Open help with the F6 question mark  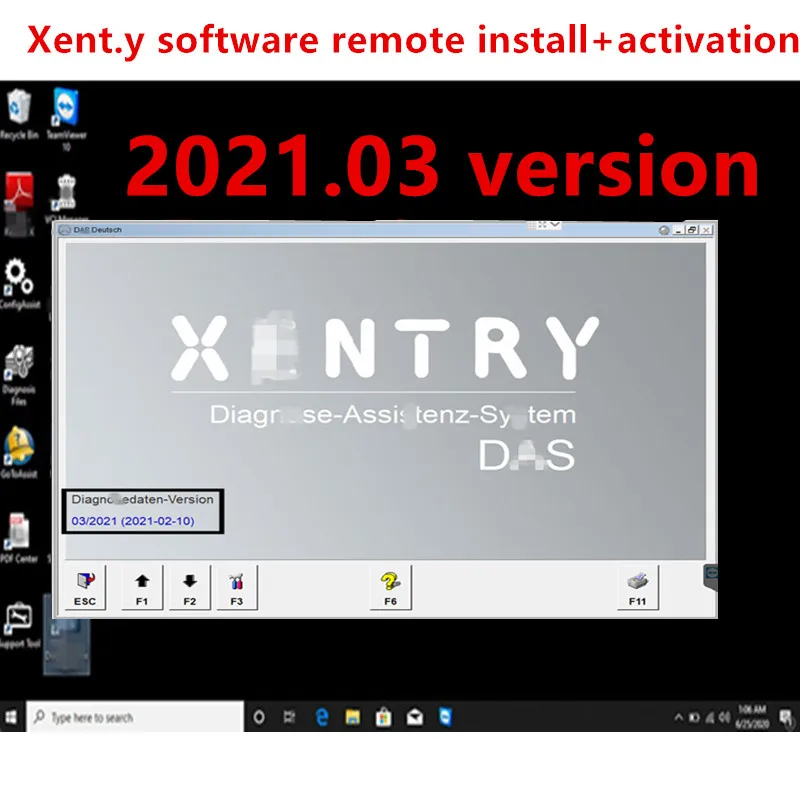click(390, 587)
